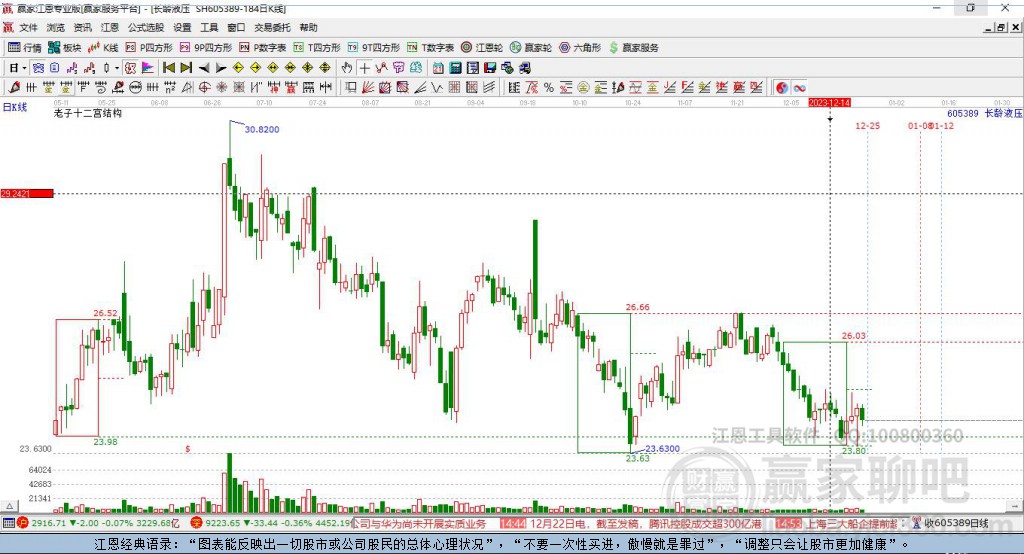Open the 江恩 menu
1024x554 pixels.
[x=110, y=27]
